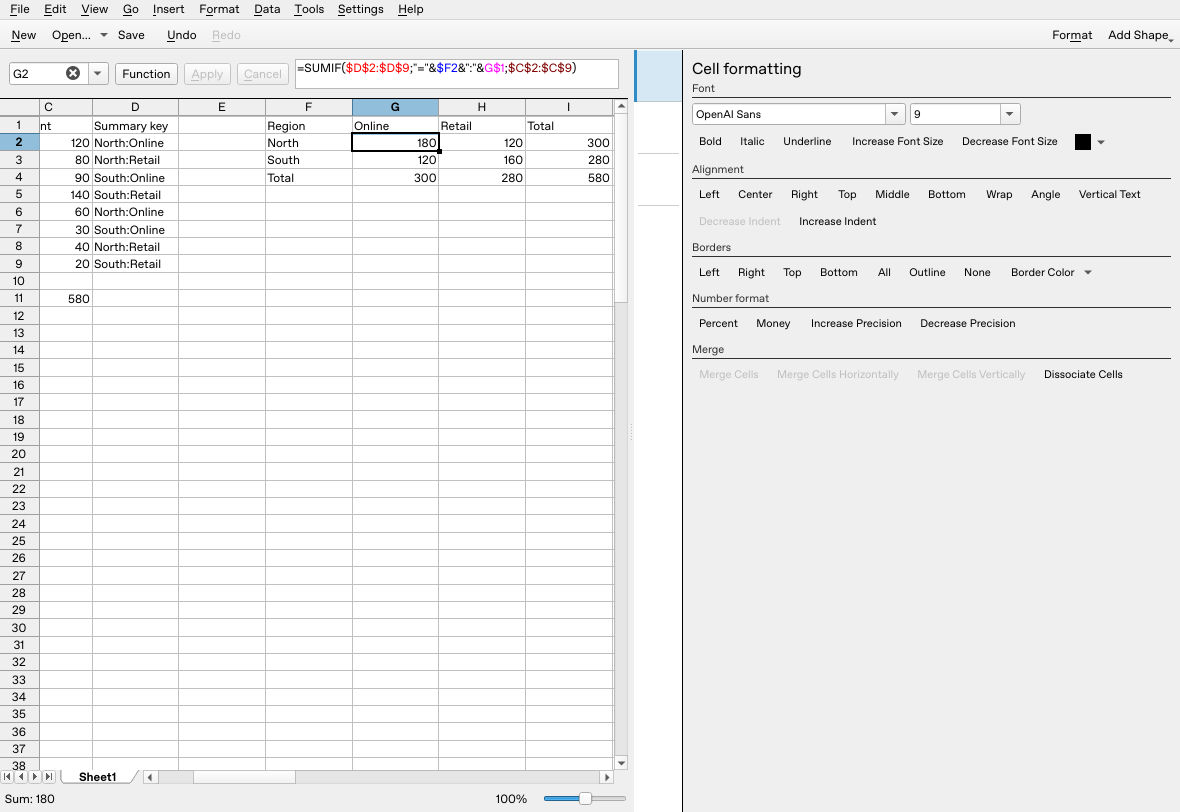Open the View menu

[x=94, y=9]
